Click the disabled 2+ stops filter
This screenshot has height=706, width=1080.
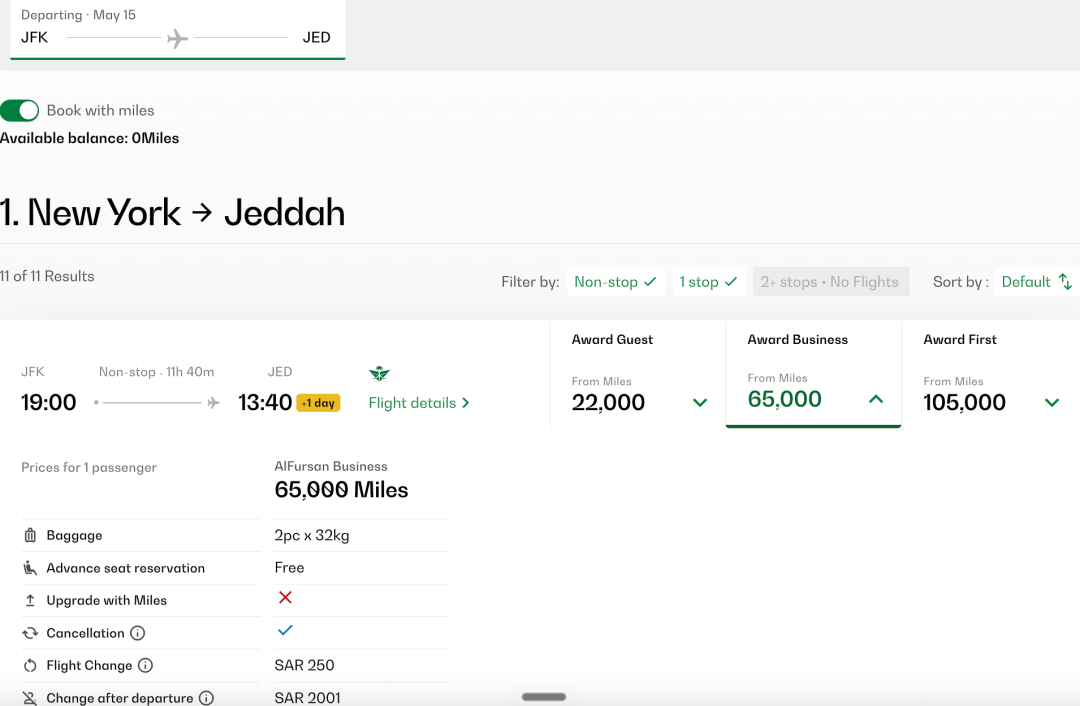coord(831,282)
